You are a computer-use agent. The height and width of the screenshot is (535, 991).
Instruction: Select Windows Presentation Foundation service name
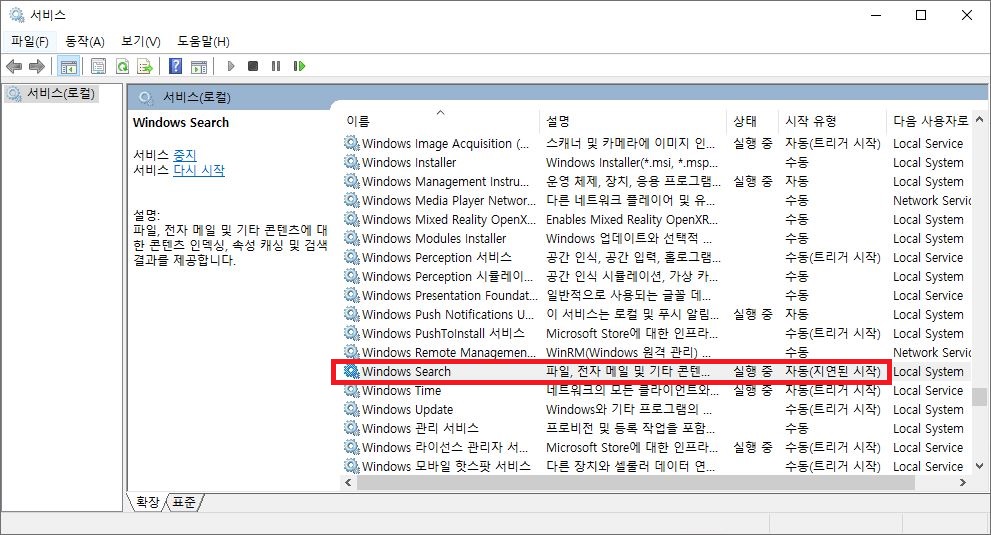pyautogui.click(x=449, y=295)
